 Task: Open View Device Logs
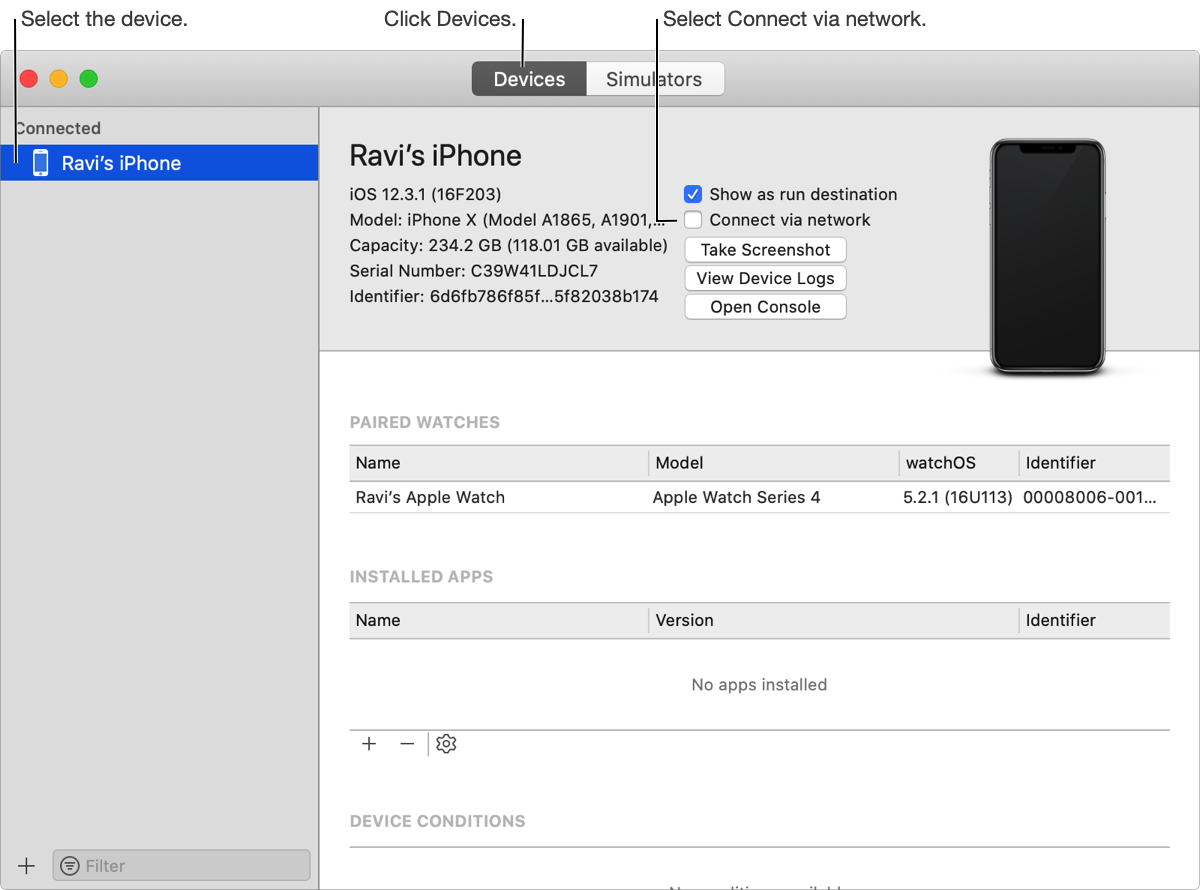click(x=765, y=278)
